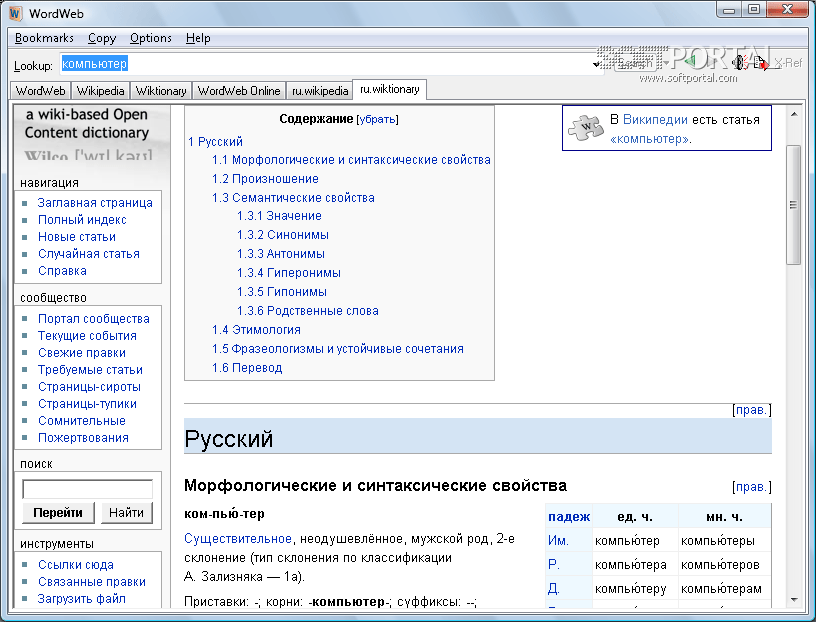The width and height of the screenshot is (816, 622).
Task: Follow the Википедии link in the box
Action: [655, 120]
